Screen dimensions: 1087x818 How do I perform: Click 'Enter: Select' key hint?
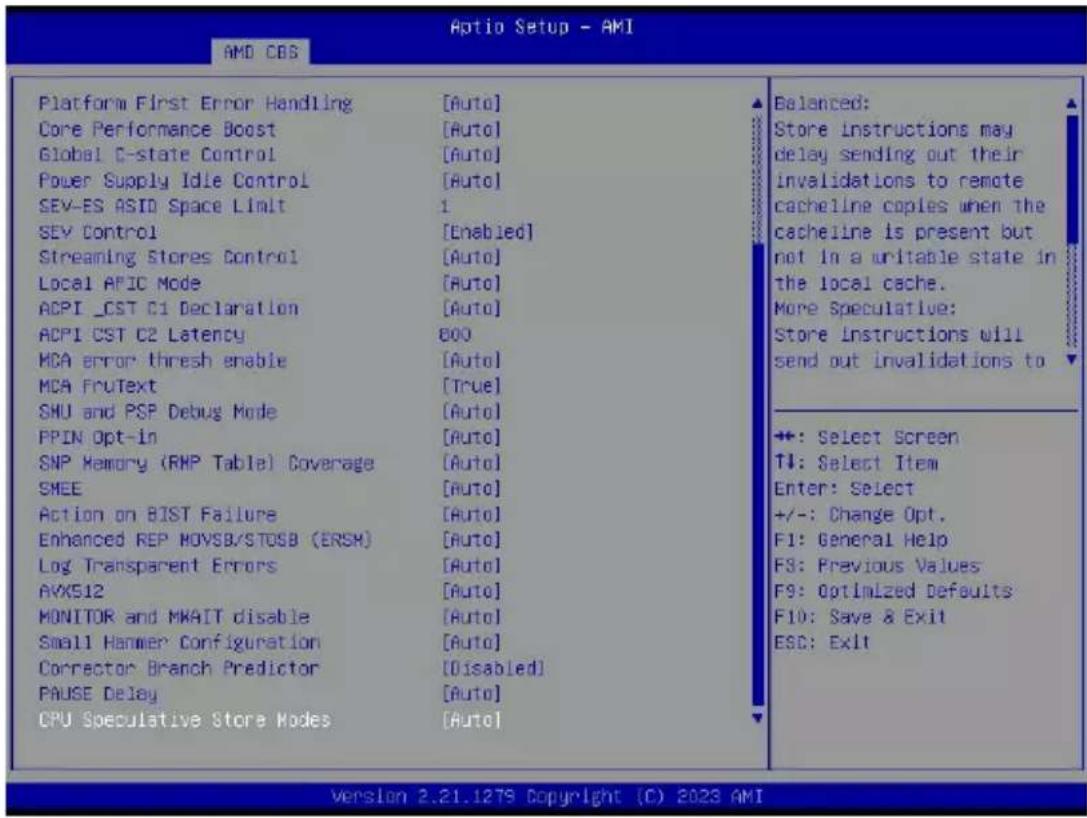point(844,489)
